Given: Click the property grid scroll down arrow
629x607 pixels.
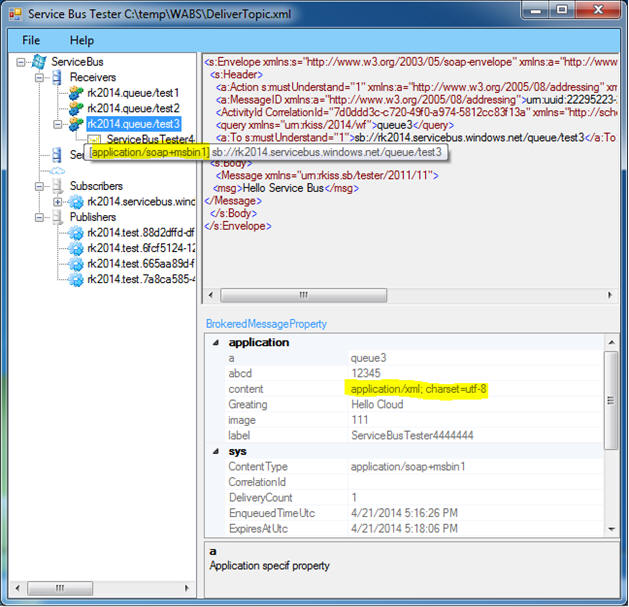Looking at the screenshot, I should pos(611,529).
